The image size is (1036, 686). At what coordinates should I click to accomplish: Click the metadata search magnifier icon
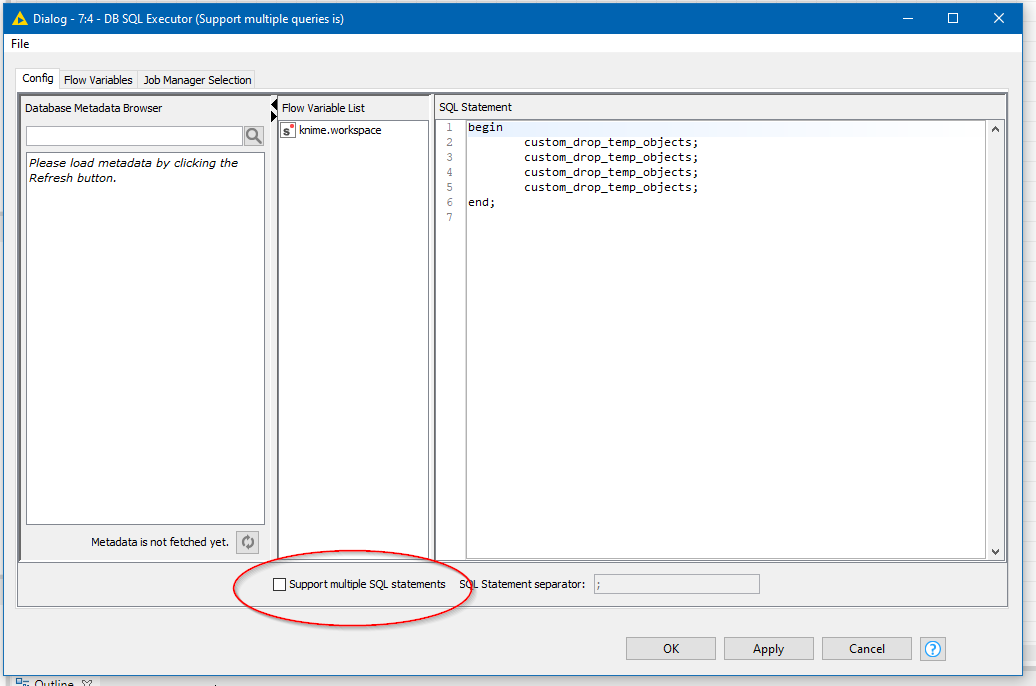click(254, 136)
